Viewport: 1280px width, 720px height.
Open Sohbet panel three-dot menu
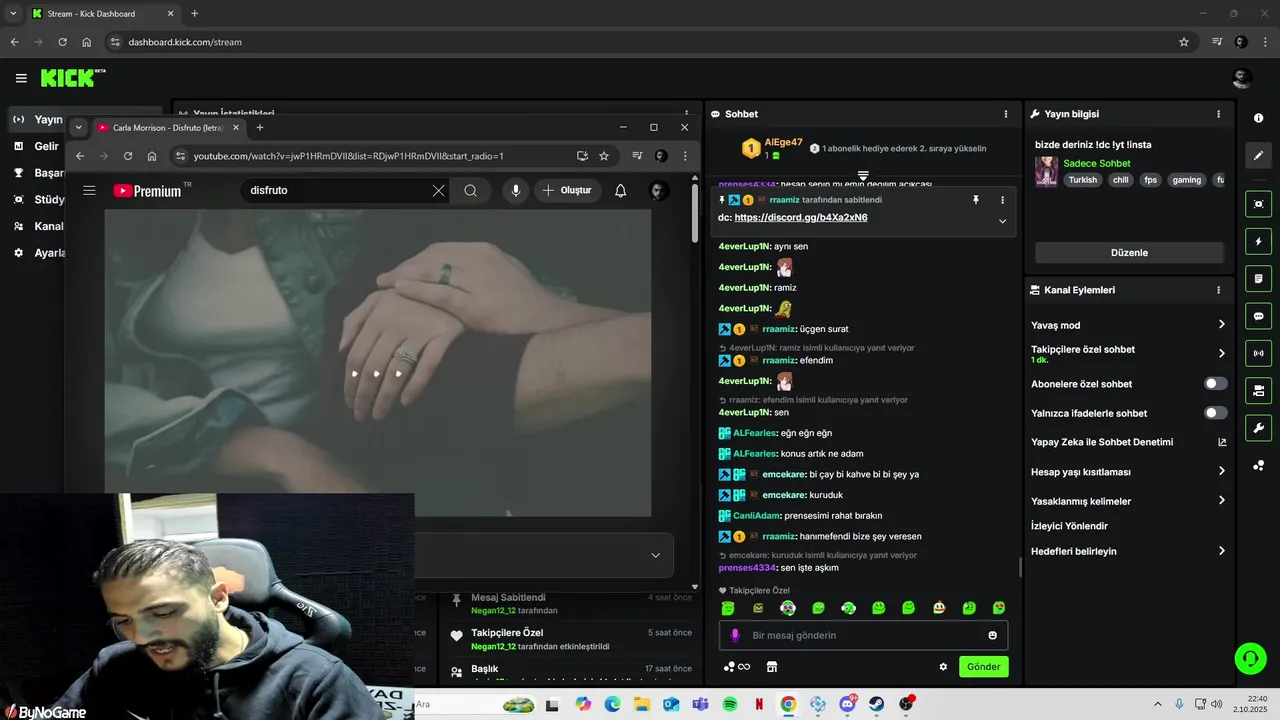1006,114
